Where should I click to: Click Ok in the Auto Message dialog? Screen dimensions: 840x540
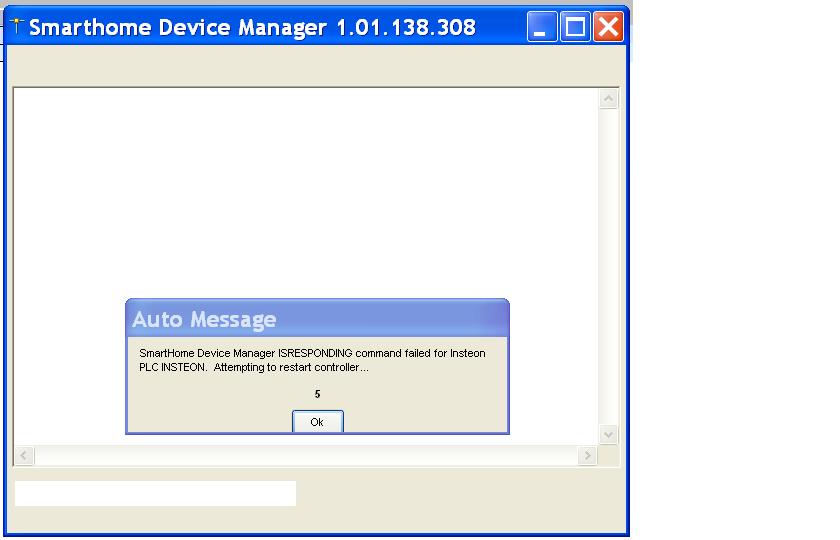tap(318, 422)
